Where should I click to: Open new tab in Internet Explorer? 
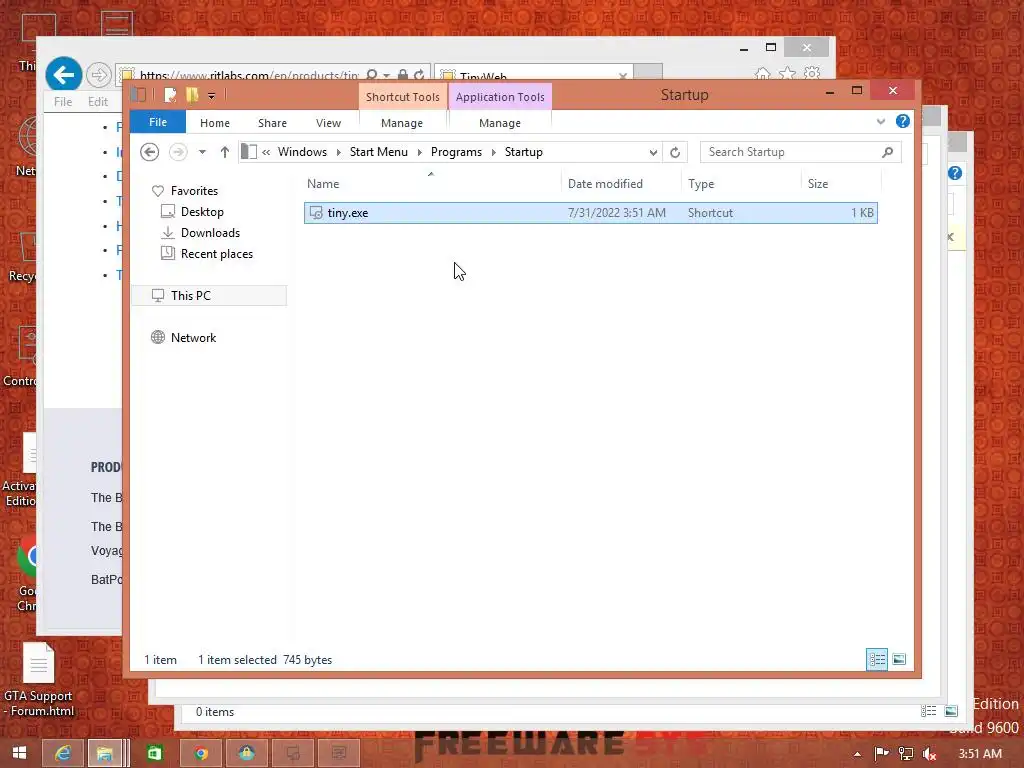(648, 72)
